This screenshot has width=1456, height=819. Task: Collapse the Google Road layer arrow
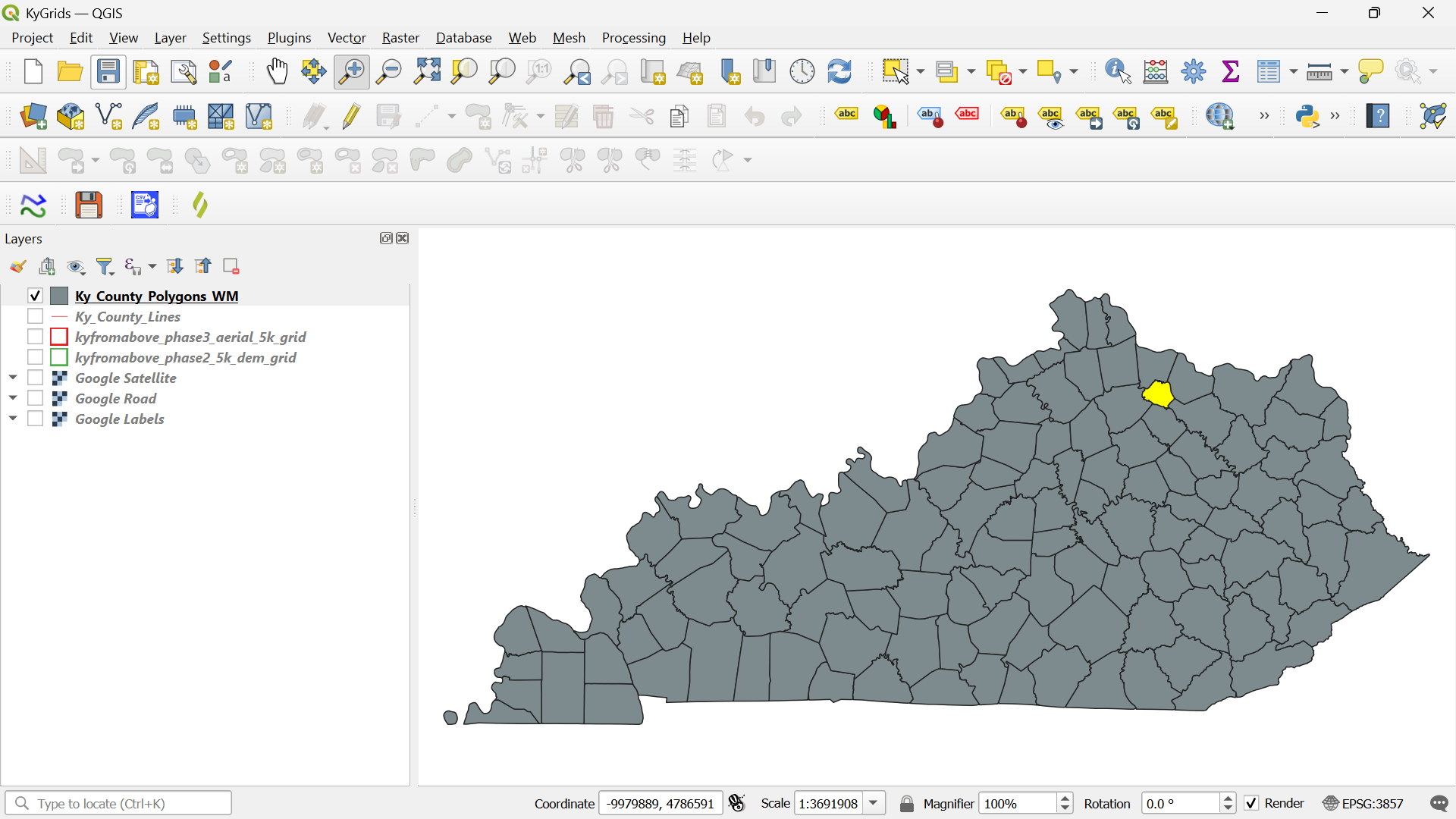click(12, 397)
